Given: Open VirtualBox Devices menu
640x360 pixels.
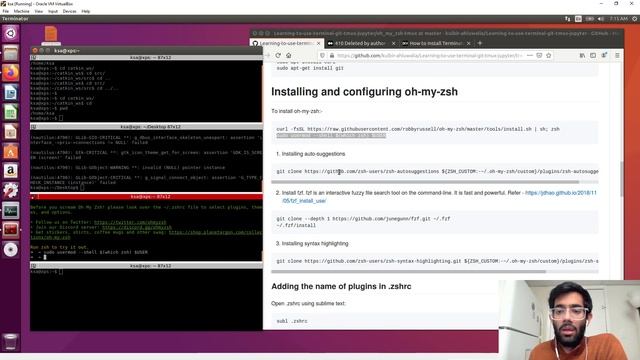Looking at the screenshot, I should (69, 11).
